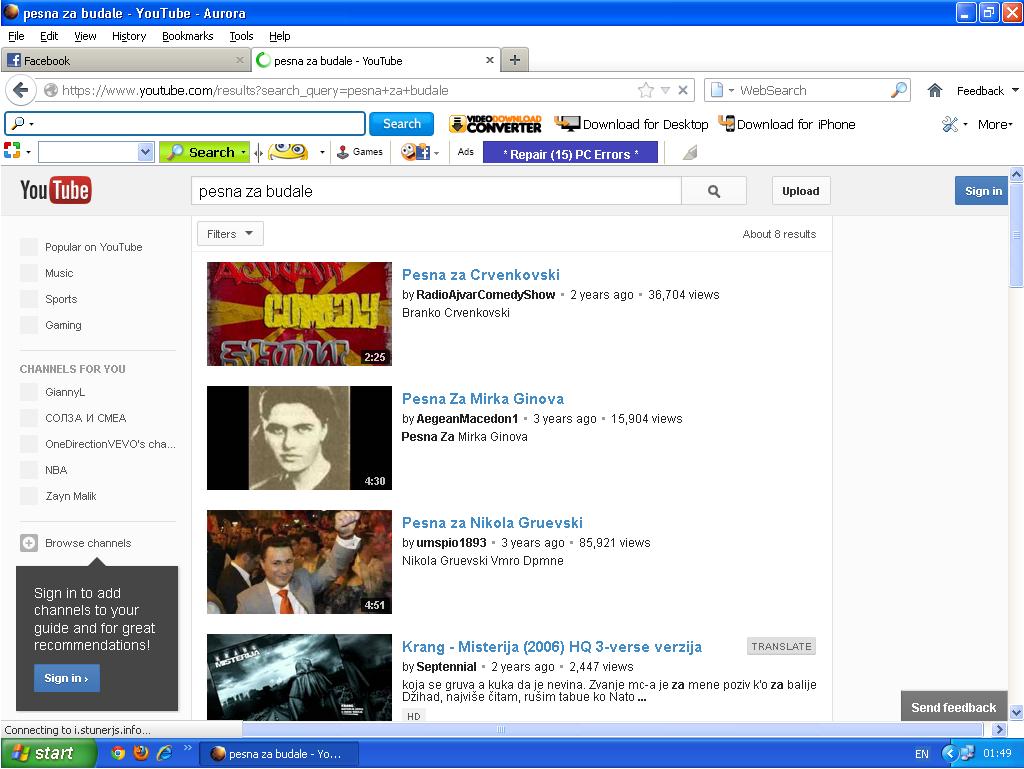Click the Sign in button in the guide box
This screenshot has width=1024, height=769.
pyautogui.click(x=67, y=678)
